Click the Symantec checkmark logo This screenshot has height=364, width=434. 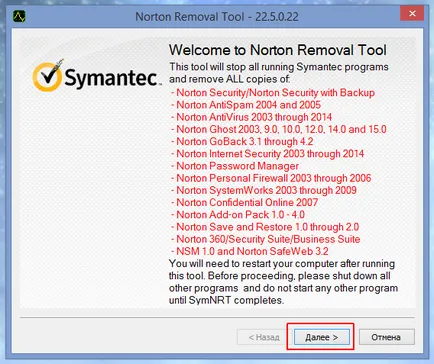[x=47, y=76]
